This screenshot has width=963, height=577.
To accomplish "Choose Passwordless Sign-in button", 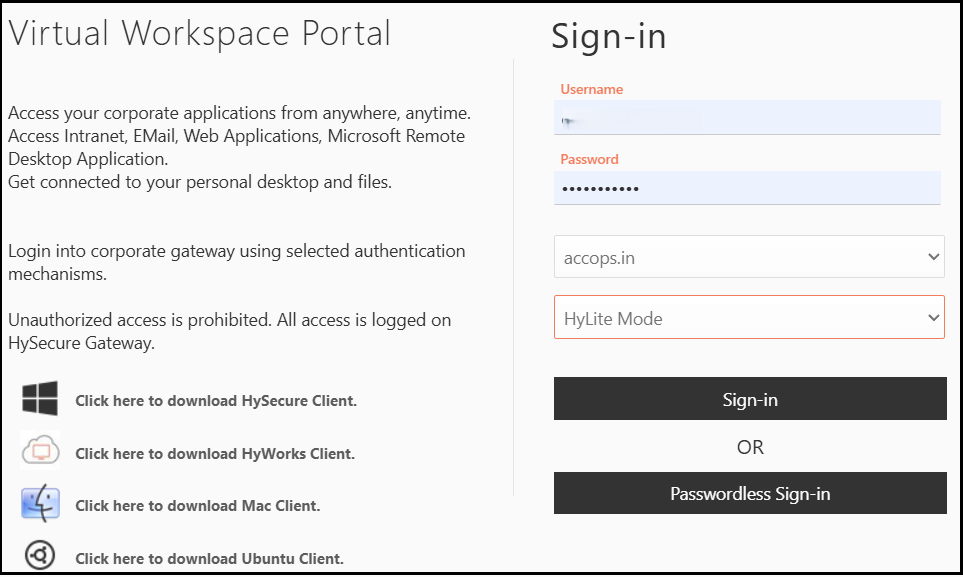I will [x=750, y=493].
